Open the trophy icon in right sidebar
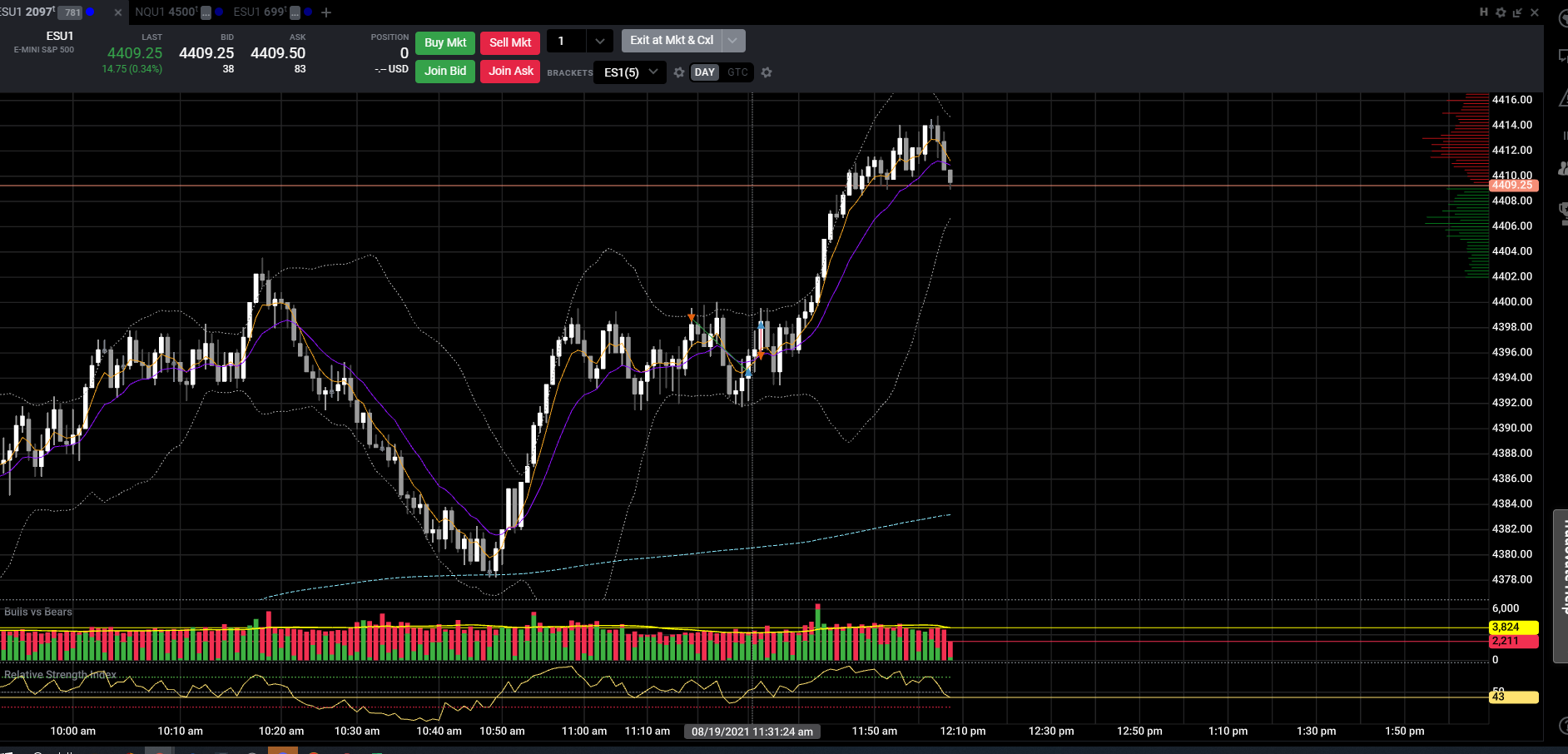The height and width of the screenshot is (754, 1568). 1562,214
